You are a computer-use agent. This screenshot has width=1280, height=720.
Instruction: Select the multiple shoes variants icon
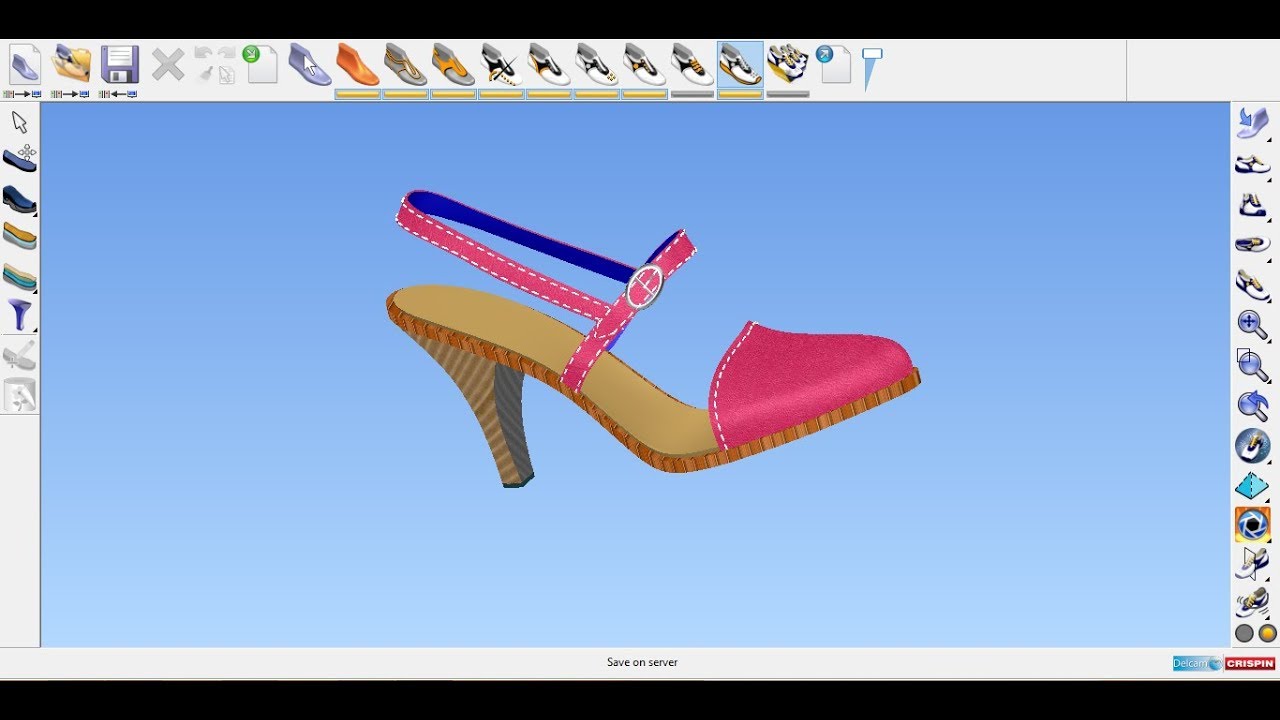(x=788, y=64)
